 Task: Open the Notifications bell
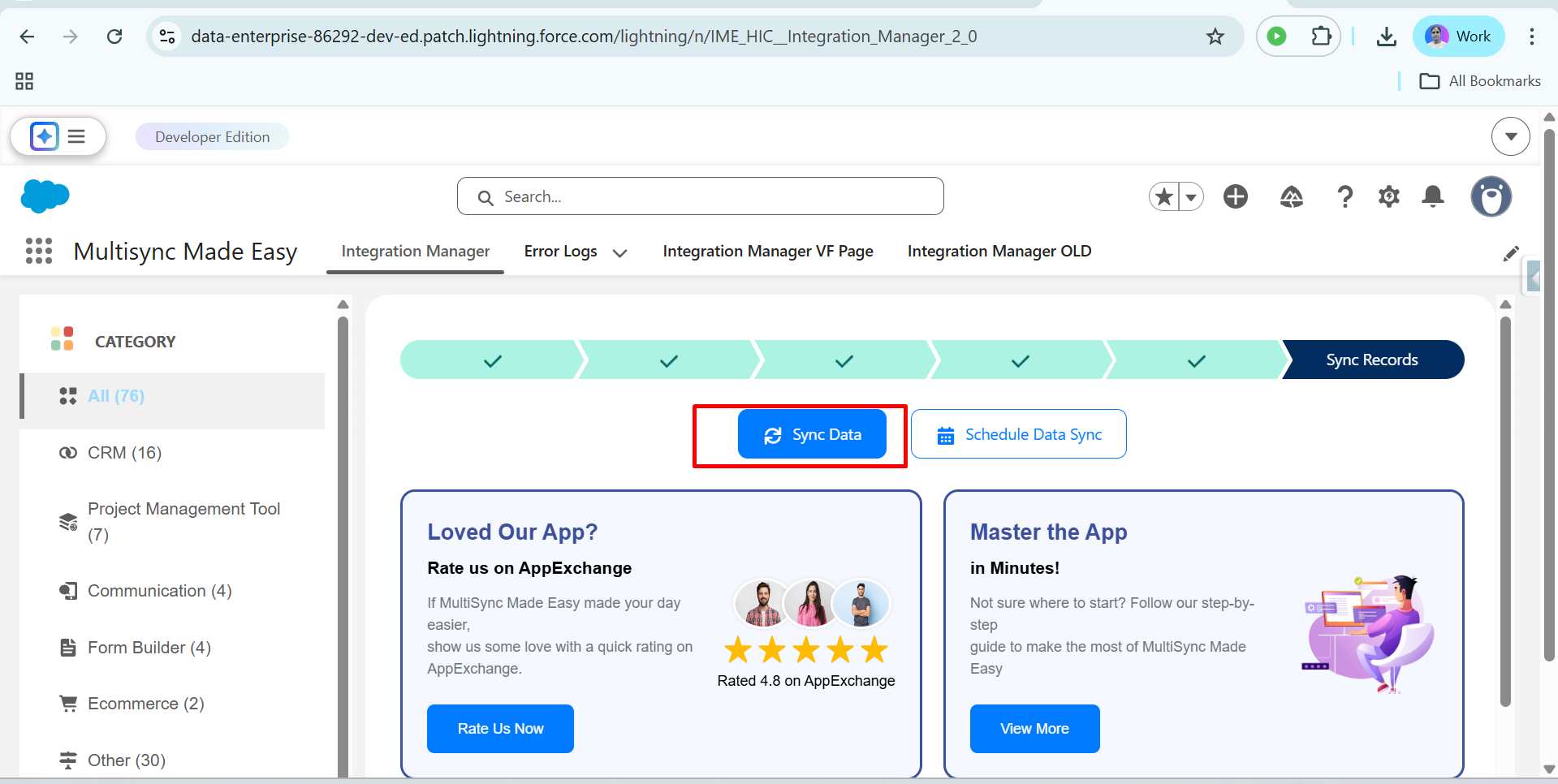click(1433, 196)
